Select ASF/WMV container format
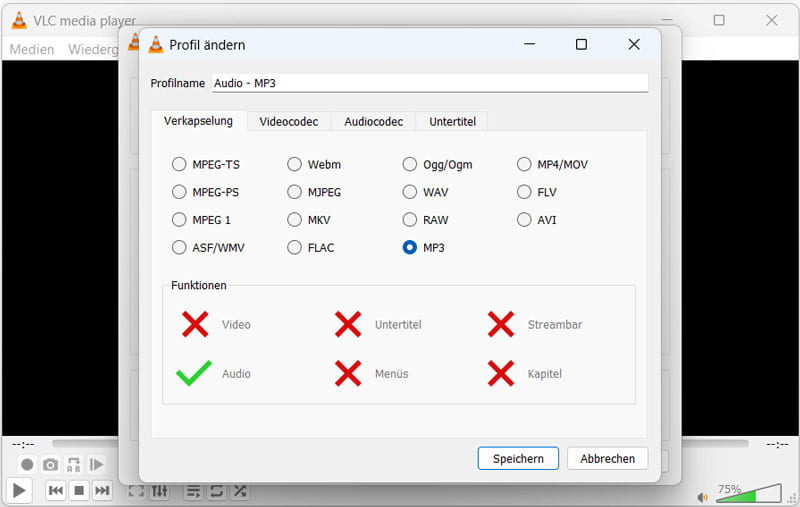 [x=179, y=247]
